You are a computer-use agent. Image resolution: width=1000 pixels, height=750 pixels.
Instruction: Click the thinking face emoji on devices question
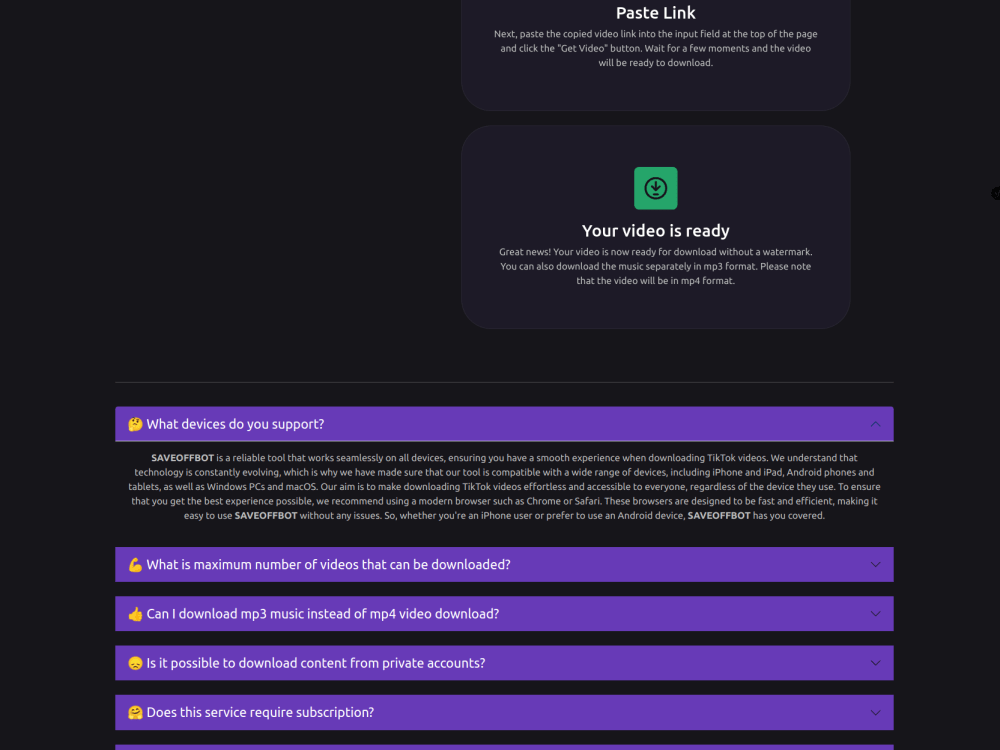point(134,423)
